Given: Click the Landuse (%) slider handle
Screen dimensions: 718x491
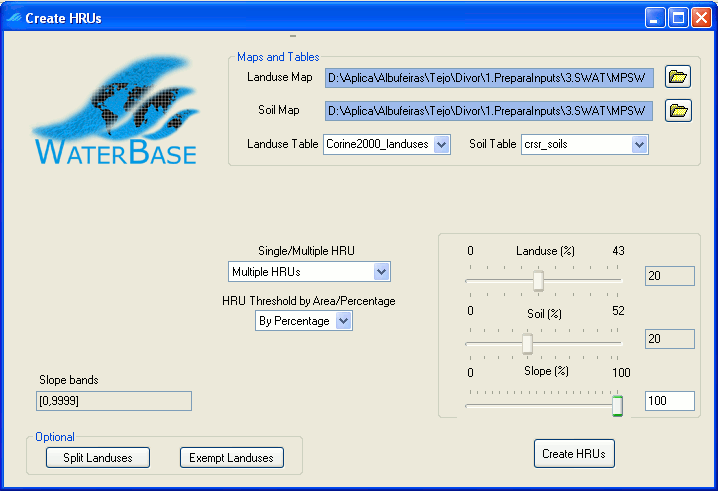Looking at the screenshot, I should pos(538,281).
